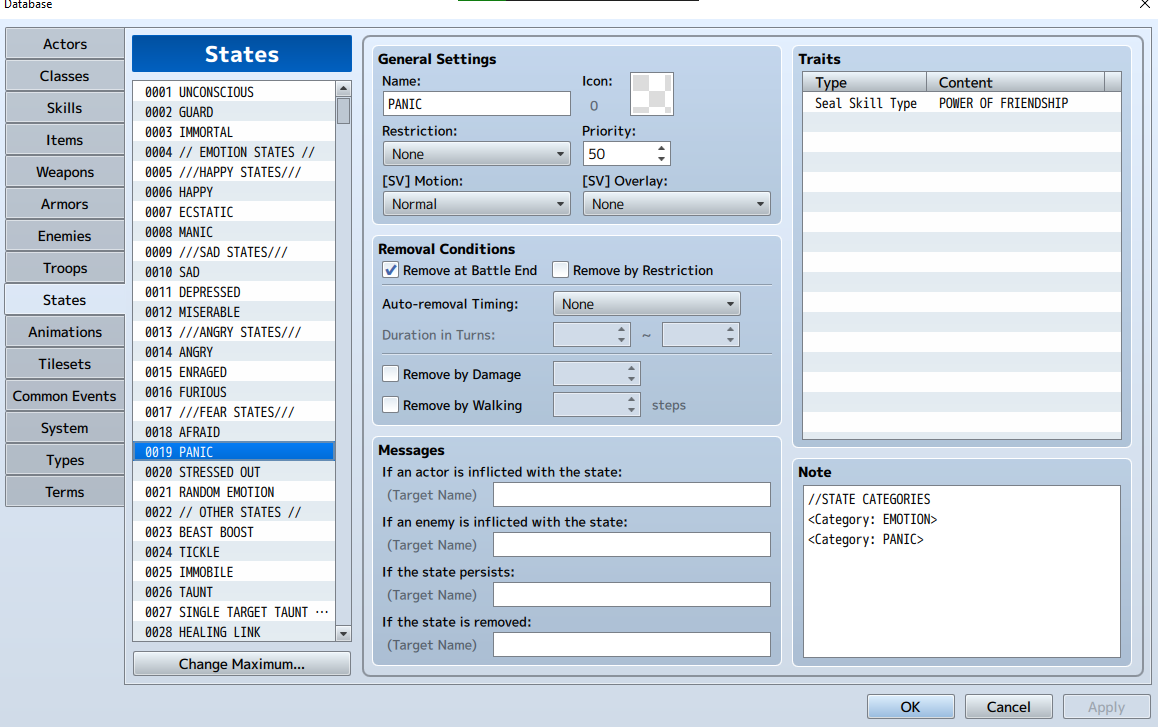Open the Tilesets tab
Image resolution: width=1158 pixels, height=727 pixels.
[65, 364]
